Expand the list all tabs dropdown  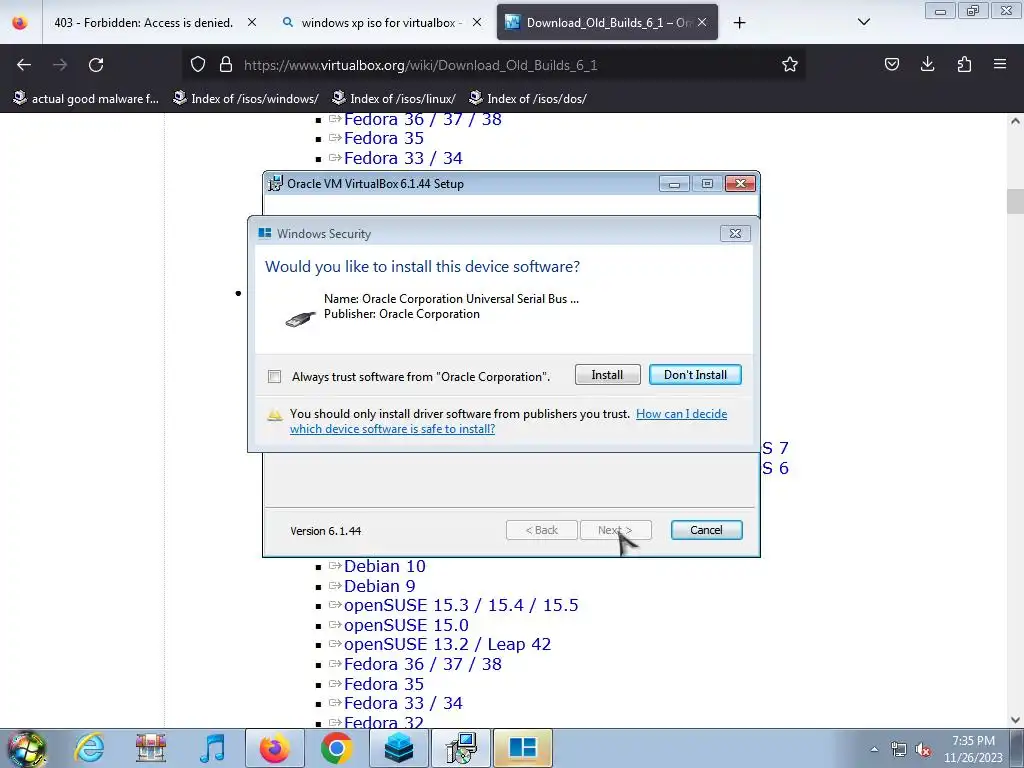tap(863, 22)
